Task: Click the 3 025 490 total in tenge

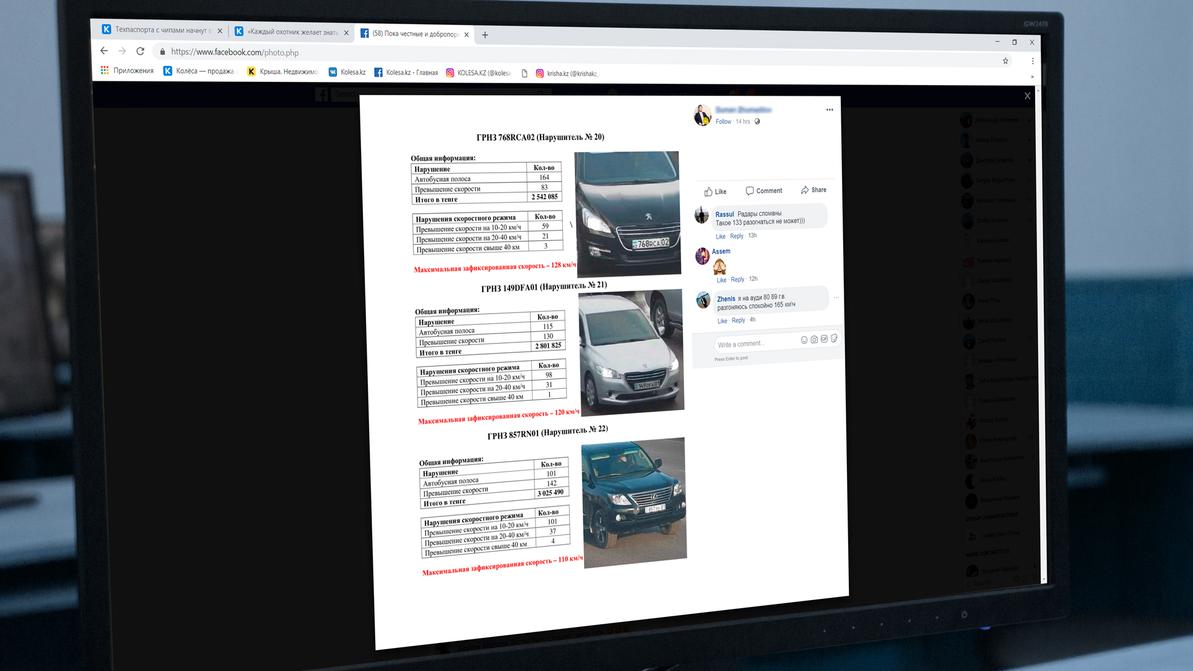Action: pos(550,494)
